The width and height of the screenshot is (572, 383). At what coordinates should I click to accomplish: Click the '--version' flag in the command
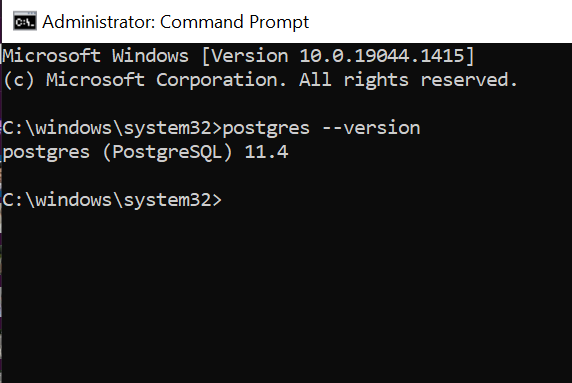(371, 128)
